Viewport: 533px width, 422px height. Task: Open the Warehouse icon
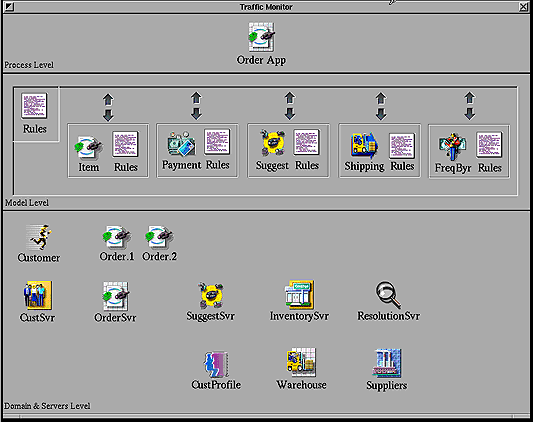coord(302,362)
